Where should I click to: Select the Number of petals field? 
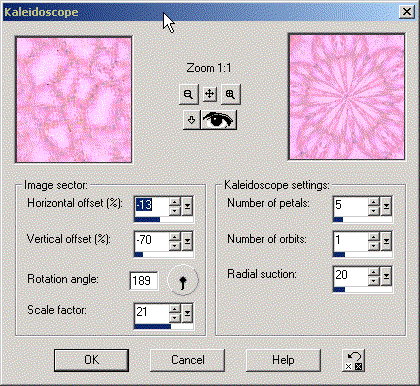pos(351,206)
